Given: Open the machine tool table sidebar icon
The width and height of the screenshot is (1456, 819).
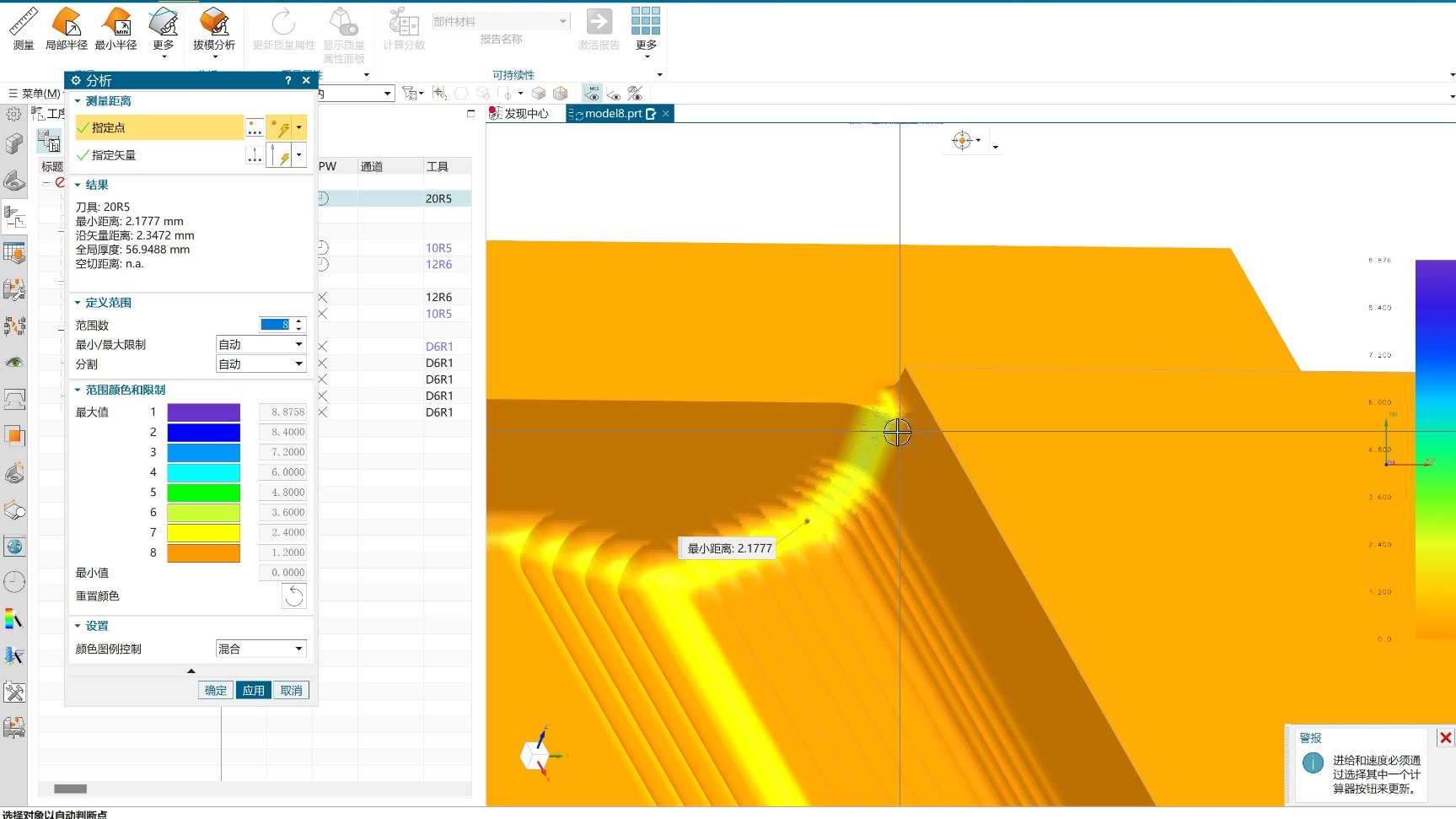Looking at the screenshot, I should (x=14, y=253).
